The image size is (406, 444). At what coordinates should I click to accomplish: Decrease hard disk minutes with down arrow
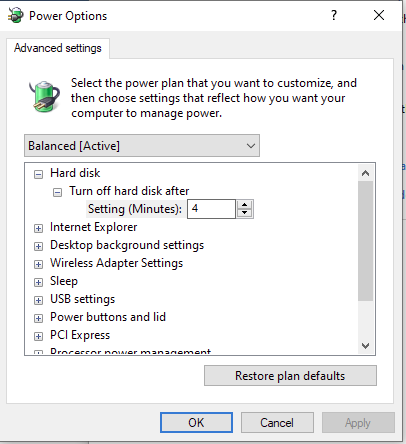(245, 213)
